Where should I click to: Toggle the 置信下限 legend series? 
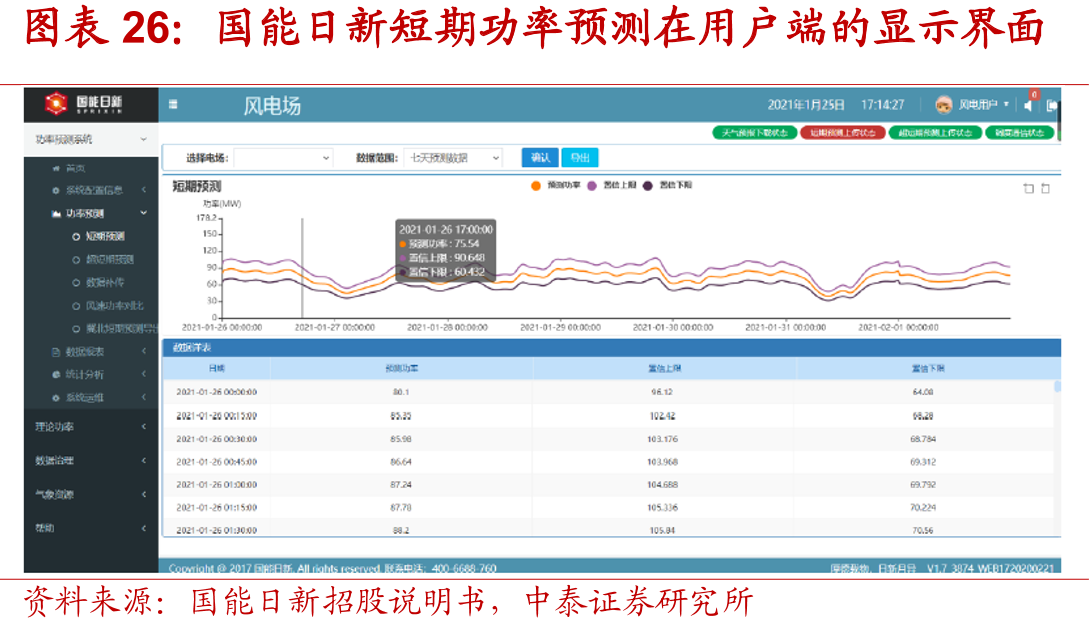tap(667, 186)
